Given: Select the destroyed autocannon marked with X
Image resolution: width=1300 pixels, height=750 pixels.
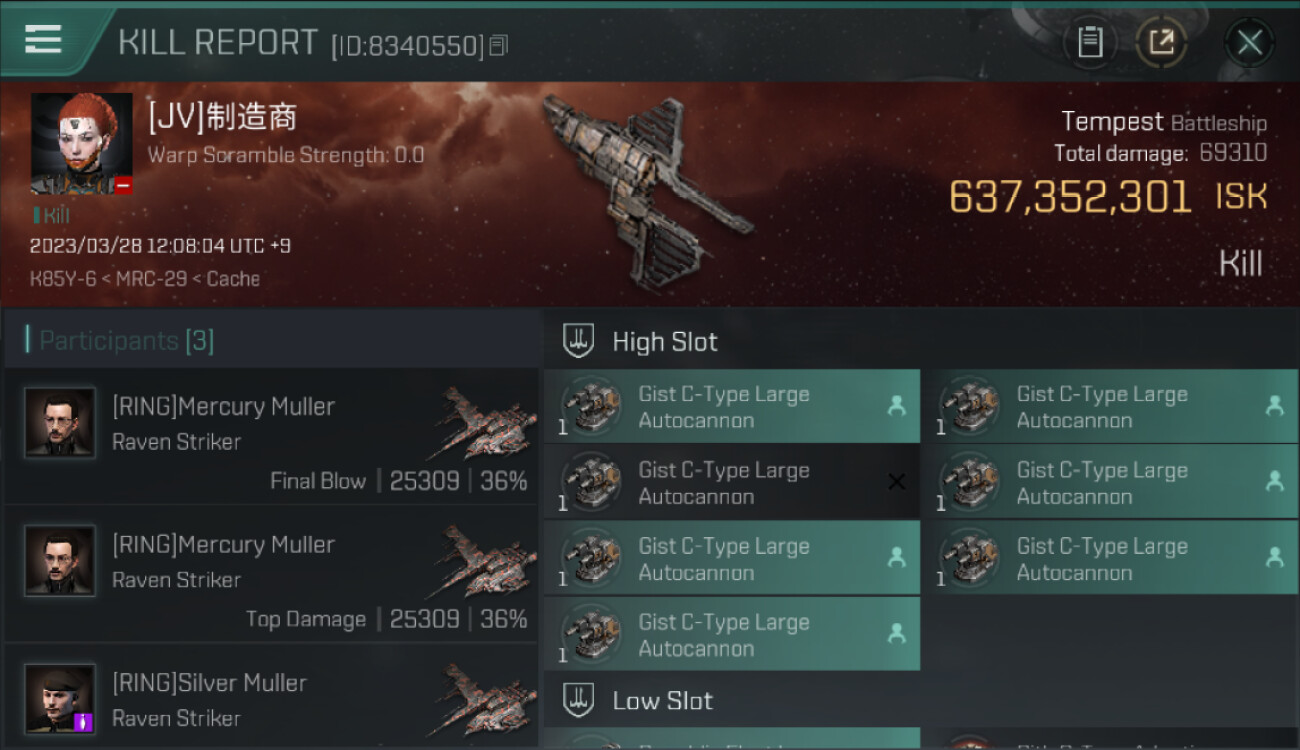Looking at the screenshot, I should 732,482.
